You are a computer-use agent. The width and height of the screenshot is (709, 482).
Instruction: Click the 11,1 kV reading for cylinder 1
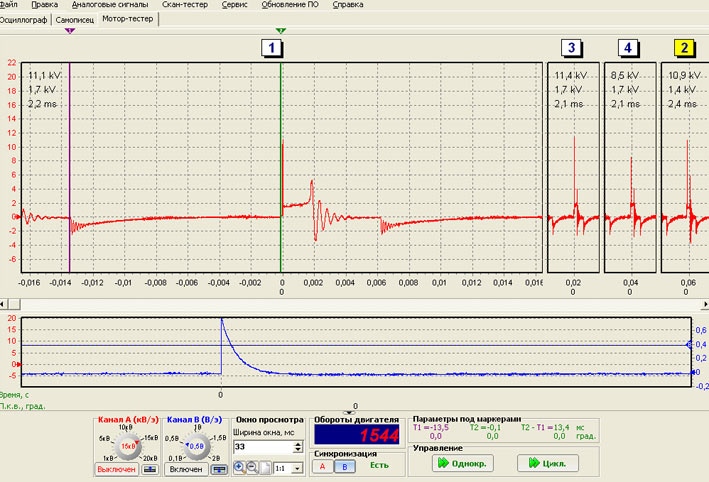[44, 76]
